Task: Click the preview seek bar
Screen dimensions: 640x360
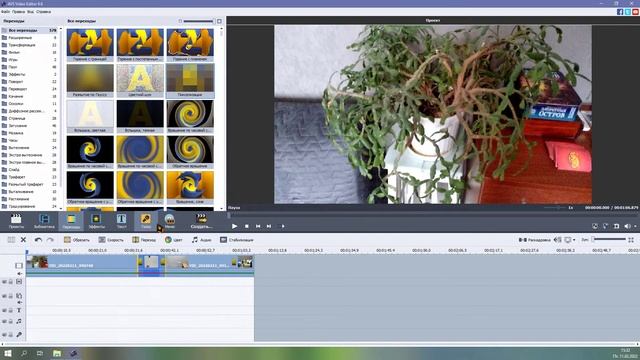Action: [433, 215]
